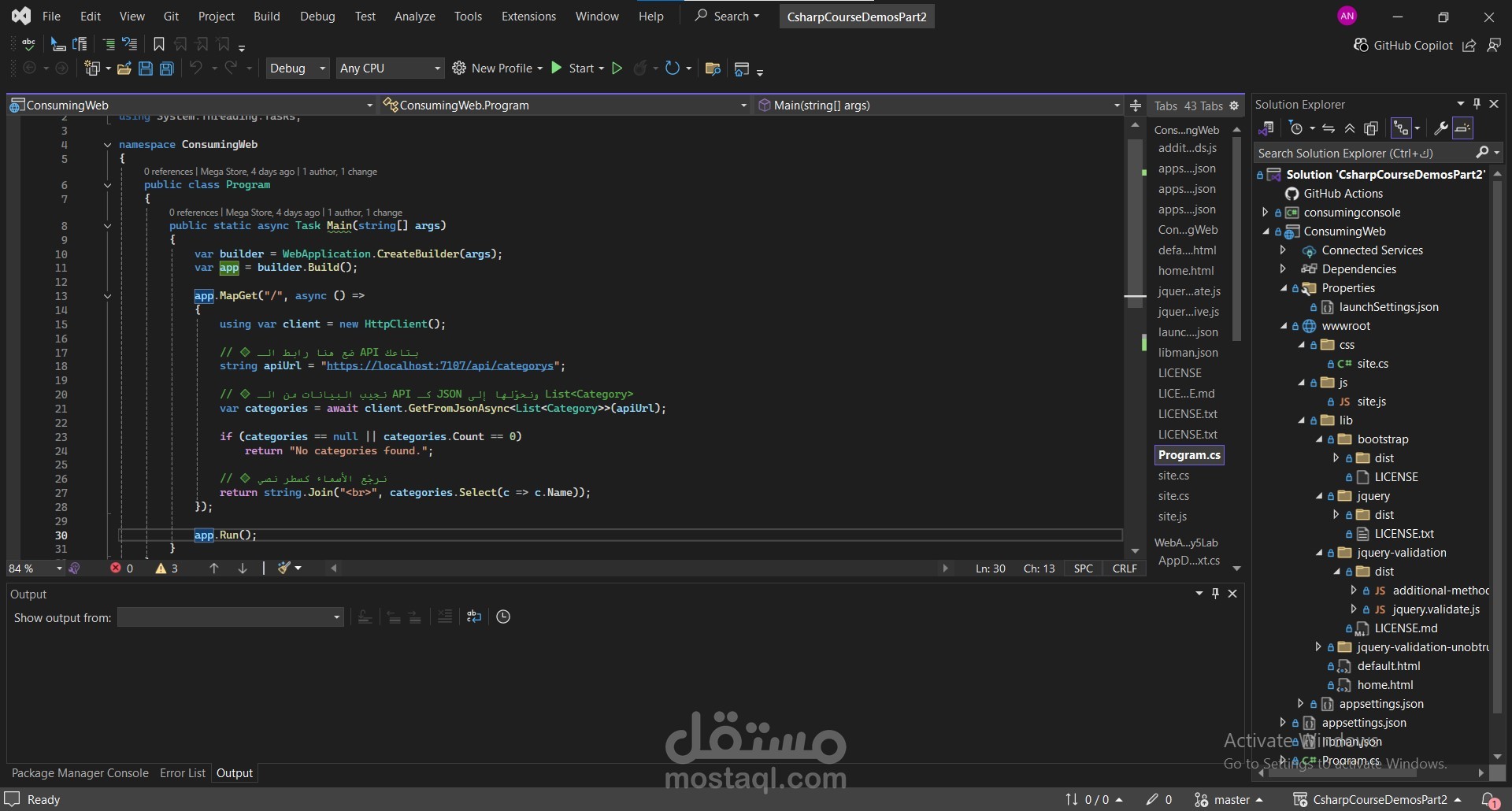Open the Extensions menu
Image resolution: width=1512 pixels, height=811 pixels.
point(528,17)
